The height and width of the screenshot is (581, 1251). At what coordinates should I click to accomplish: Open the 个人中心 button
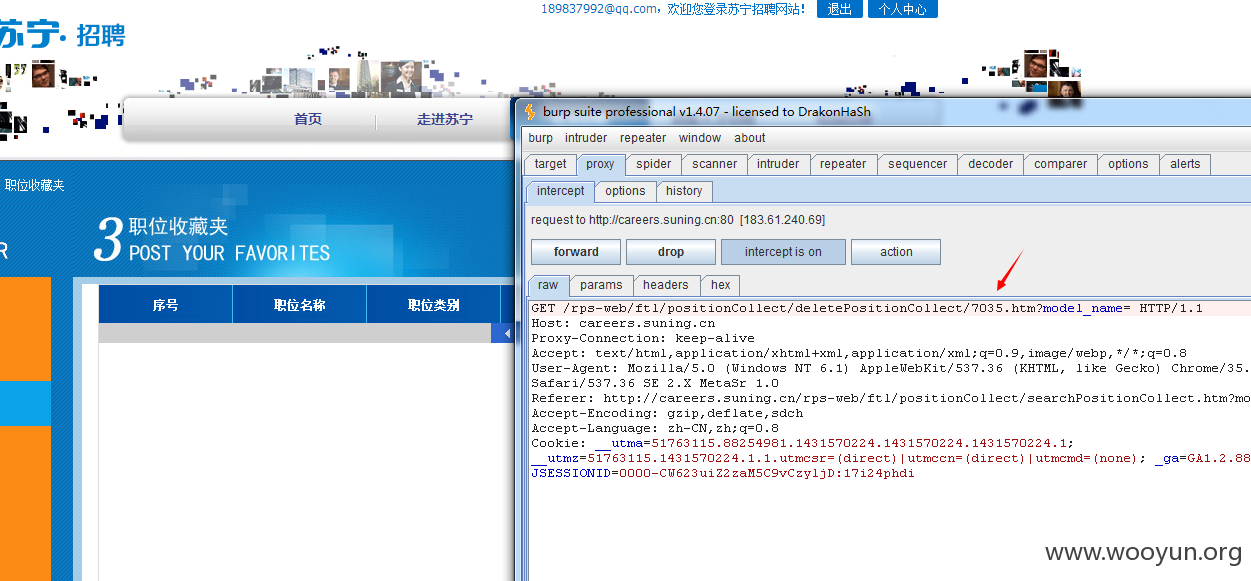coord(903,9)
